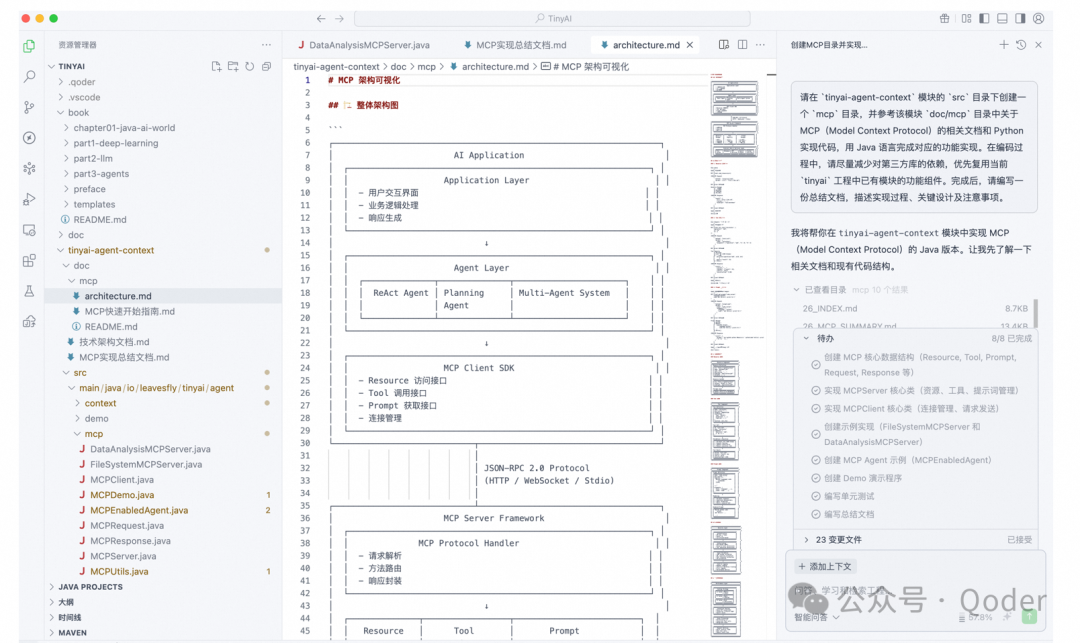Collapse the 待办 todo list
This screenshot has width=1080, height=643.
(807, 339)
